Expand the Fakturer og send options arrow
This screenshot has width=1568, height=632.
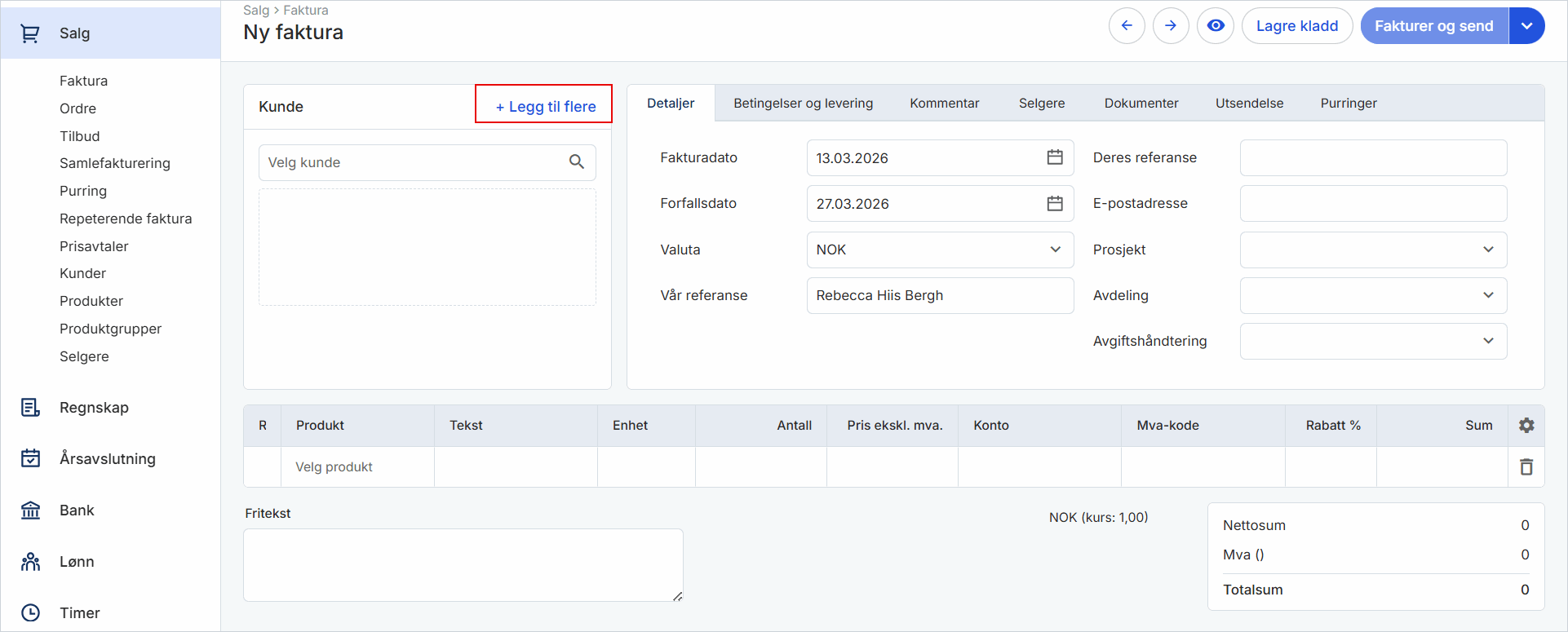point(1526,26)
